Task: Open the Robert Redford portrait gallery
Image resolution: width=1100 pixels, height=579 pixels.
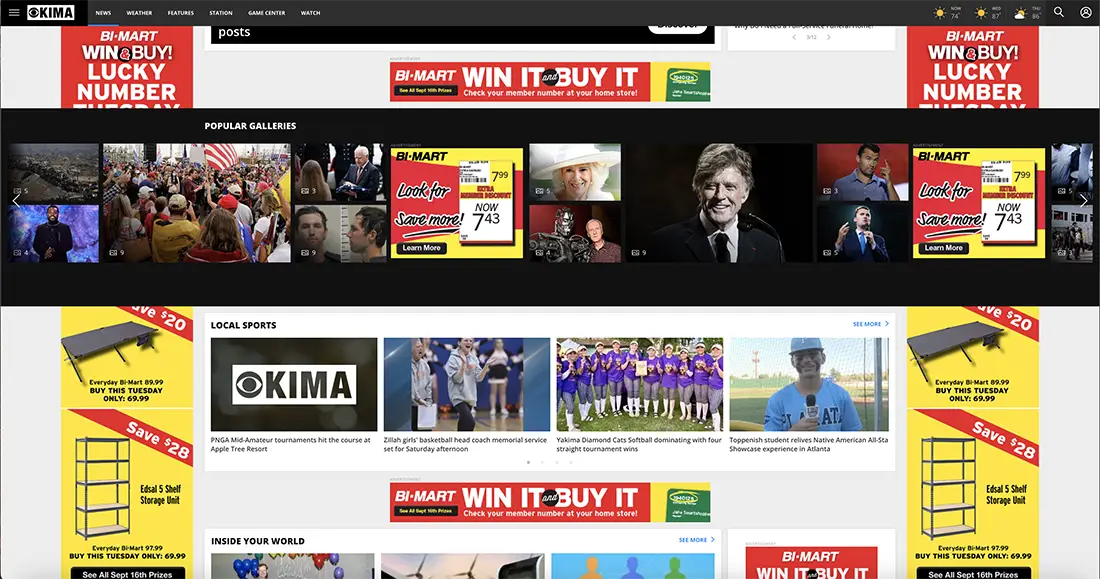Action: click(x=720, y=203)
